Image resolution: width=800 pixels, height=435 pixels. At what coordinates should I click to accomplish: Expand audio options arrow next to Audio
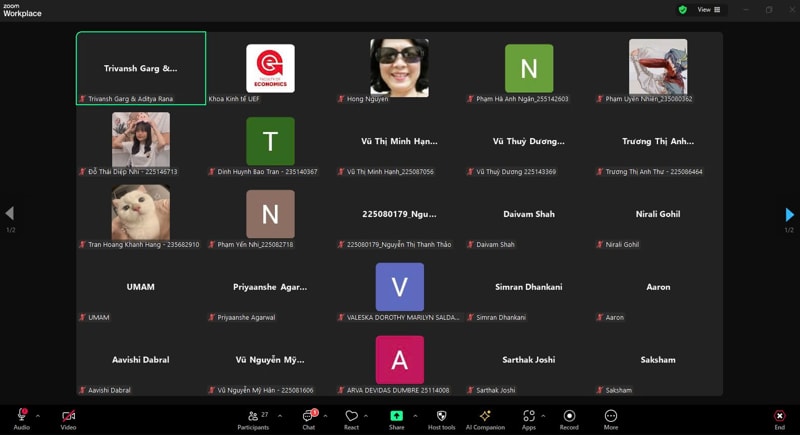click(38, 415)
